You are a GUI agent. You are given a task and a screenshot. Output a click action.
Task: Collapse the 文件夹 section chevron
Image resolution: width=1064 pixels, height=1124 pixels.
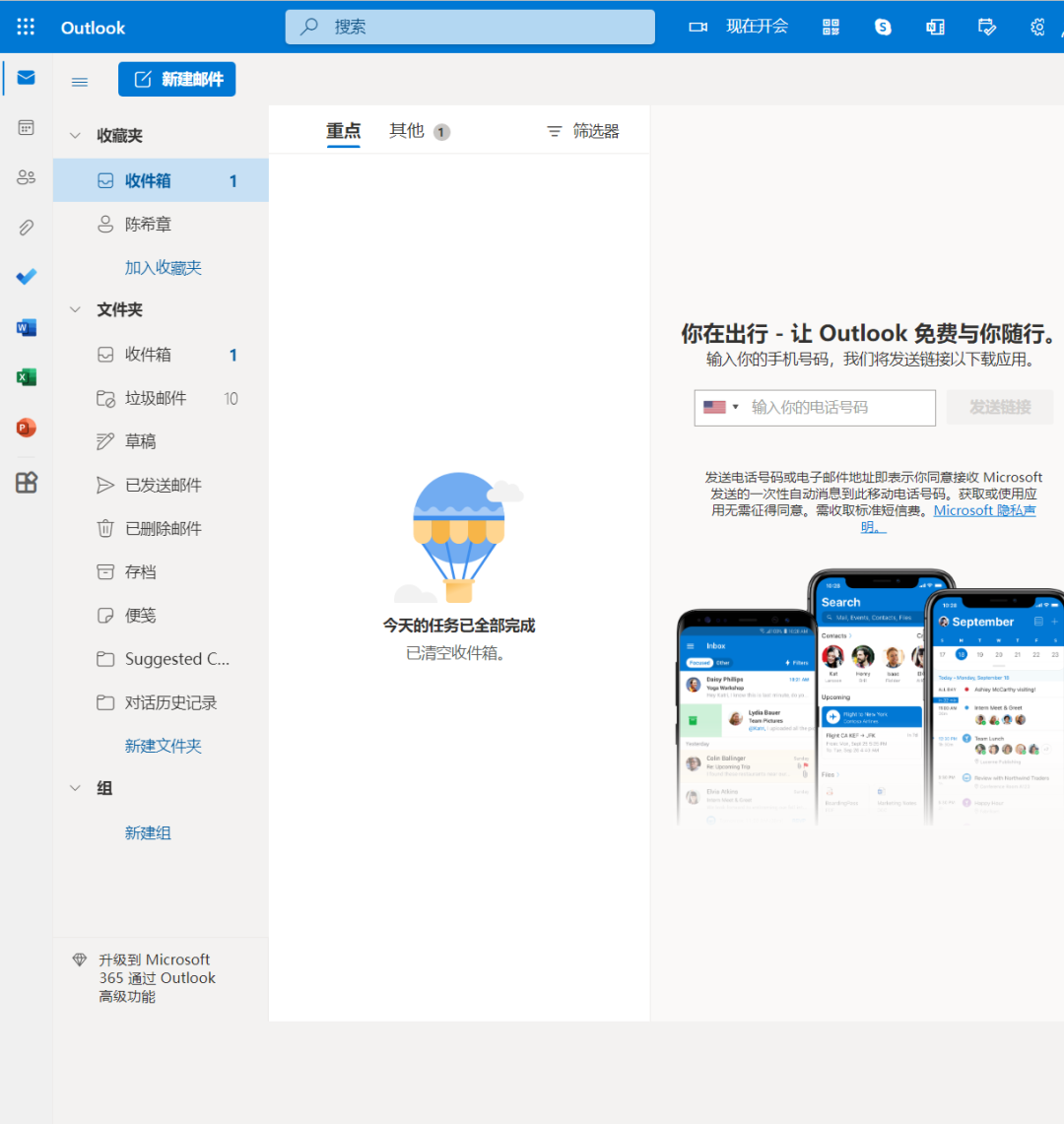(75, 309)
